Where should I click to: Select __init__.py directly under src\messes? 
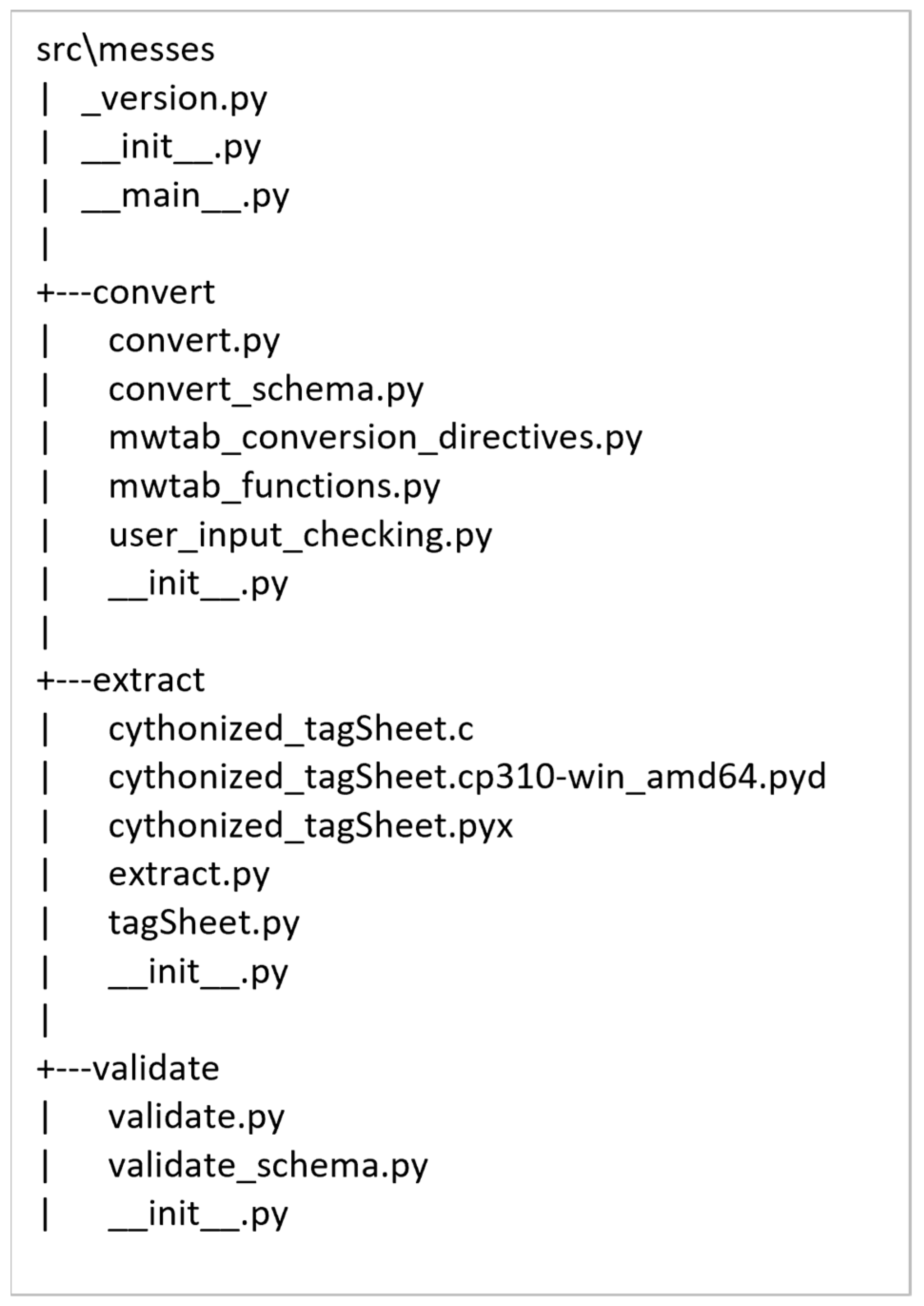pyautogui.click(x=171, y=147)
